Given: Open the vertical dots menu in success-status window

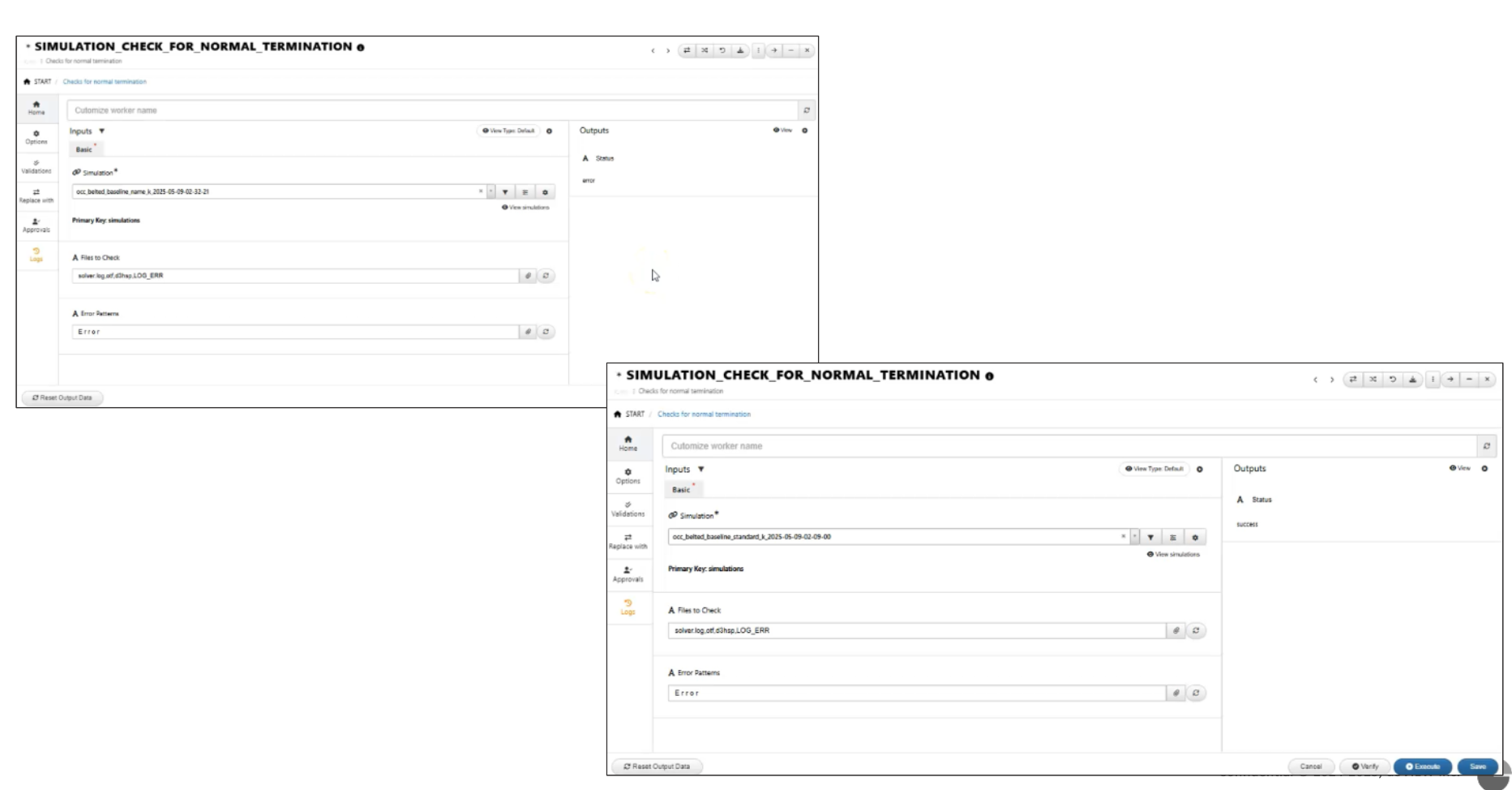Looking at the screenshot, I should [1433, 379].
